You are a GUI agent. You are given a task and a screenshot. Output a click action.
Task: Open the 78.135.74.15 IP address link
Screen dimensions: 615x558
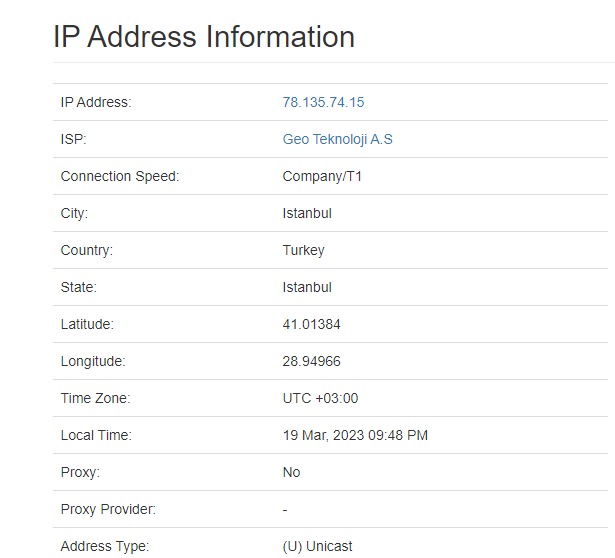(x=323, y=102)
